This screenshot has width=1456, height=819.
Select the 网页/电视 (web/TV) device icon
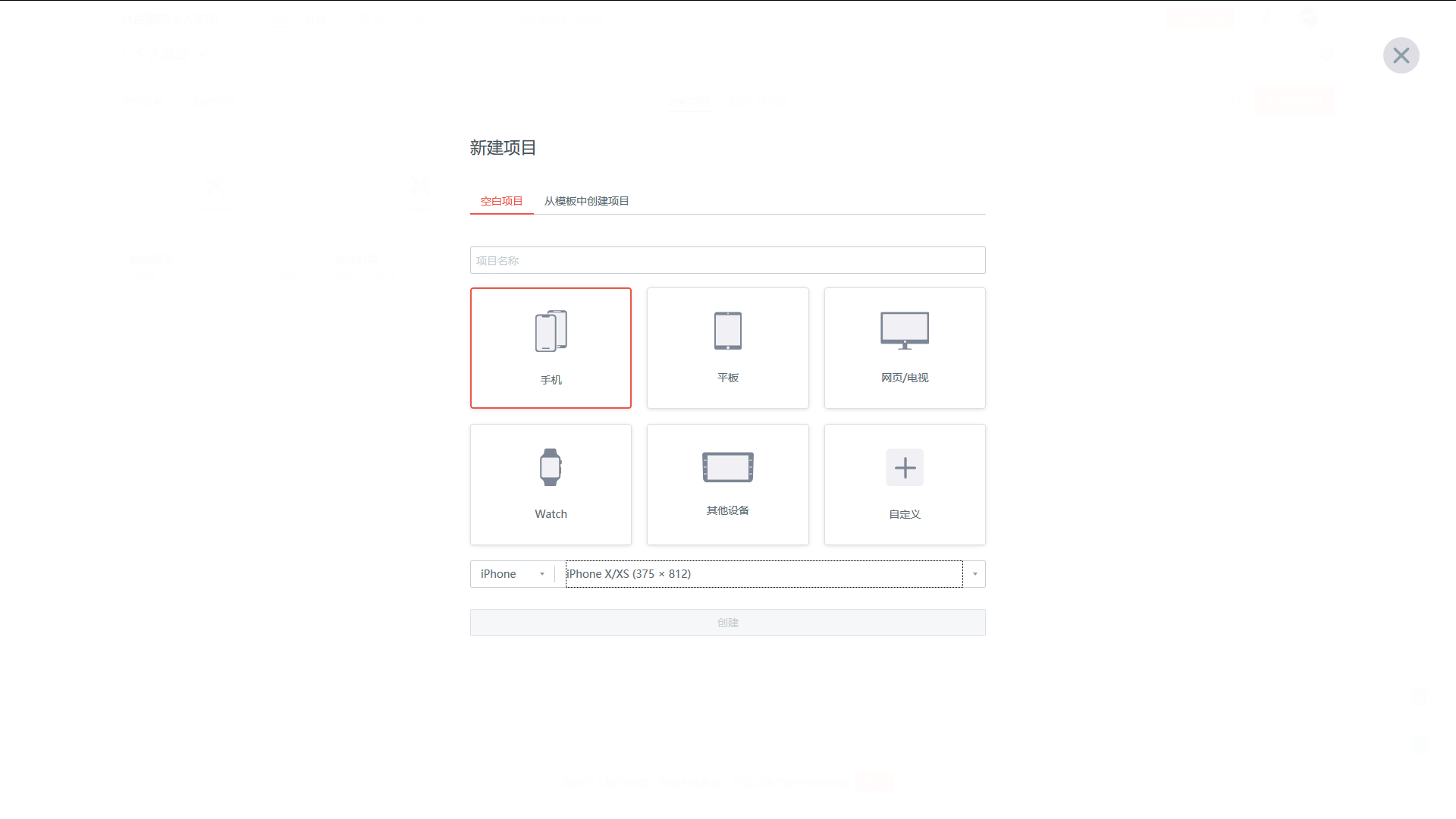pyautogui.click(x=905, y=348)
